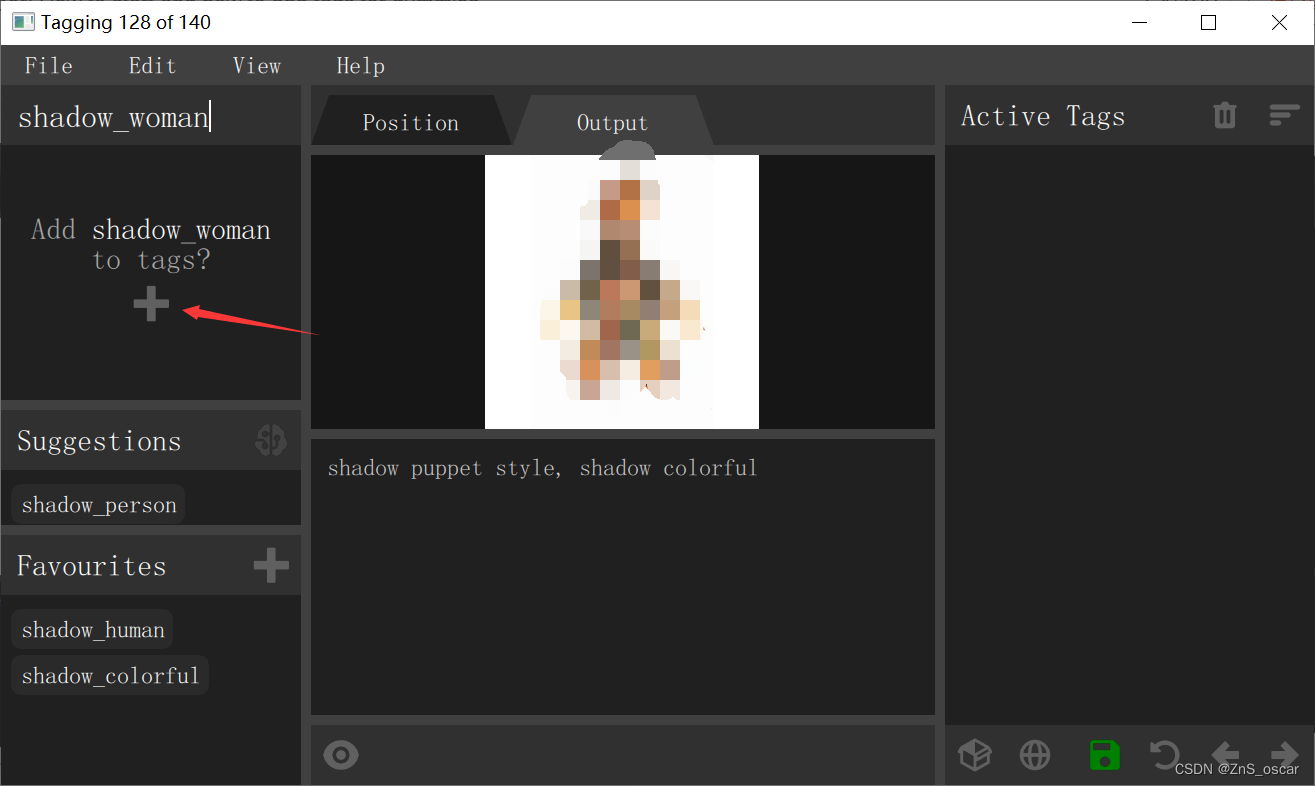Image resolution: width=1315 pixels, height=786 pixels.
Task: Delete all Active Tags using the trash icon
Action: coord(1224,115)
